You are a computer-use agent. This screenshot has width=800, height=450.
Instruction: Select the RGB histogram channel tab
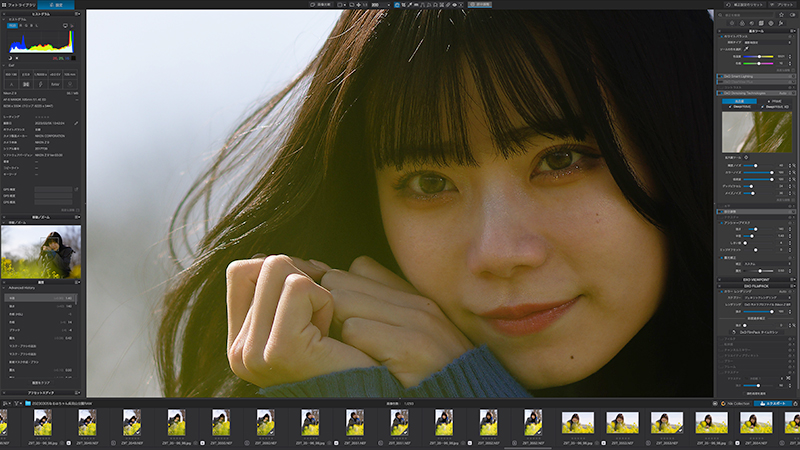coord(12,26)
